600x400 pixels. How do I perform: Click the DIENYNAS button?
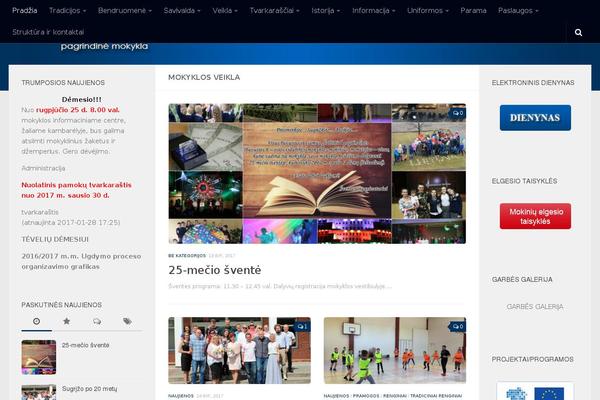(x=535, y=118)
